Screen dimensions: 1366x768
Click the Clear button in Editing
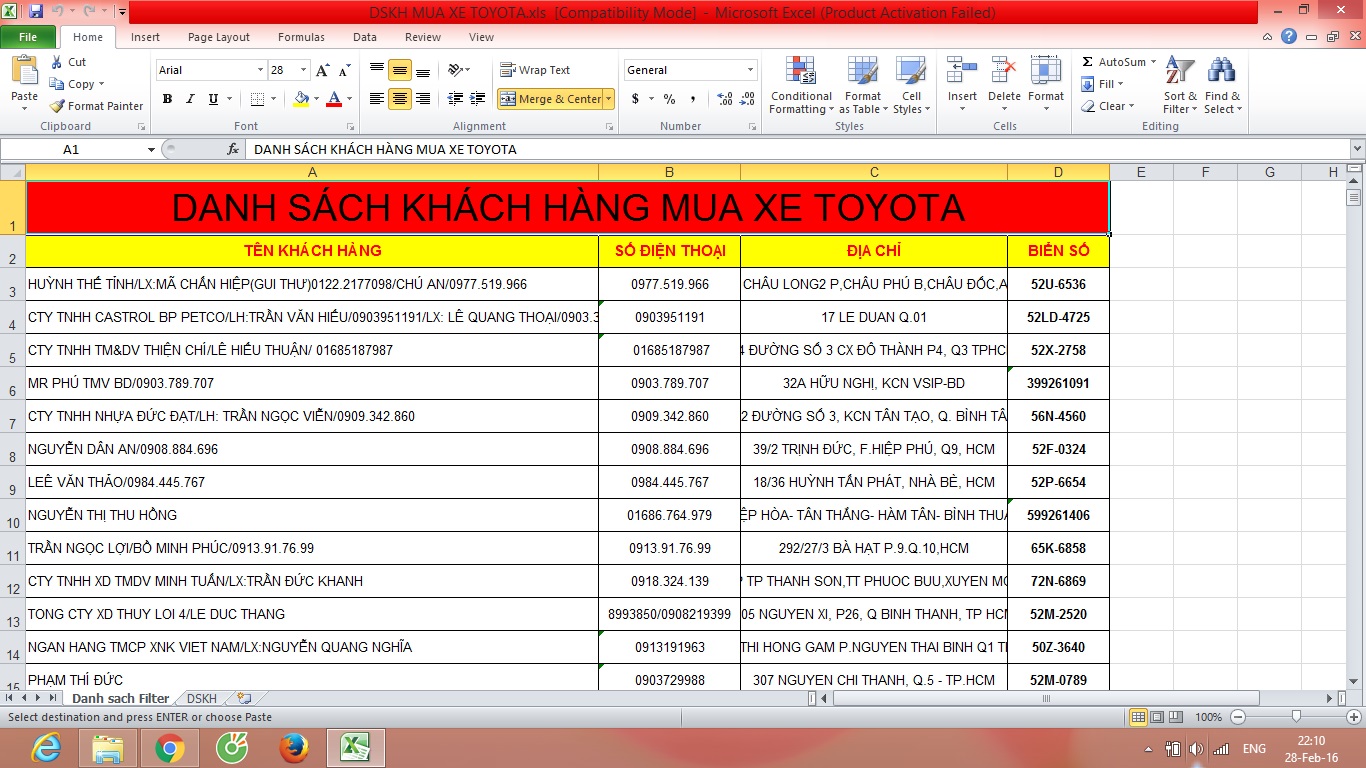(1108, 106)
